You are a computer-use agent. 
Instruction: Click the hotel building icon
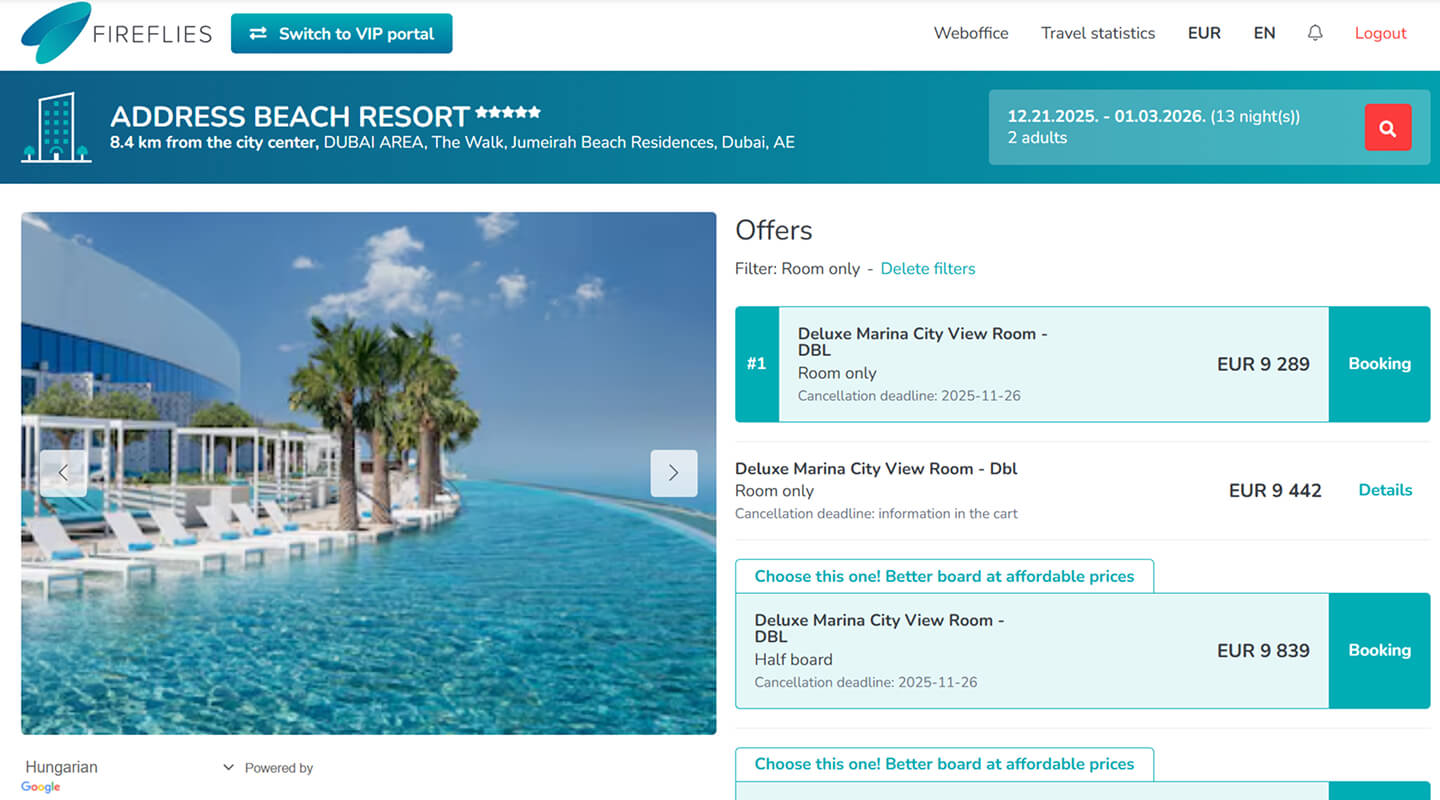tap(56, 127)
